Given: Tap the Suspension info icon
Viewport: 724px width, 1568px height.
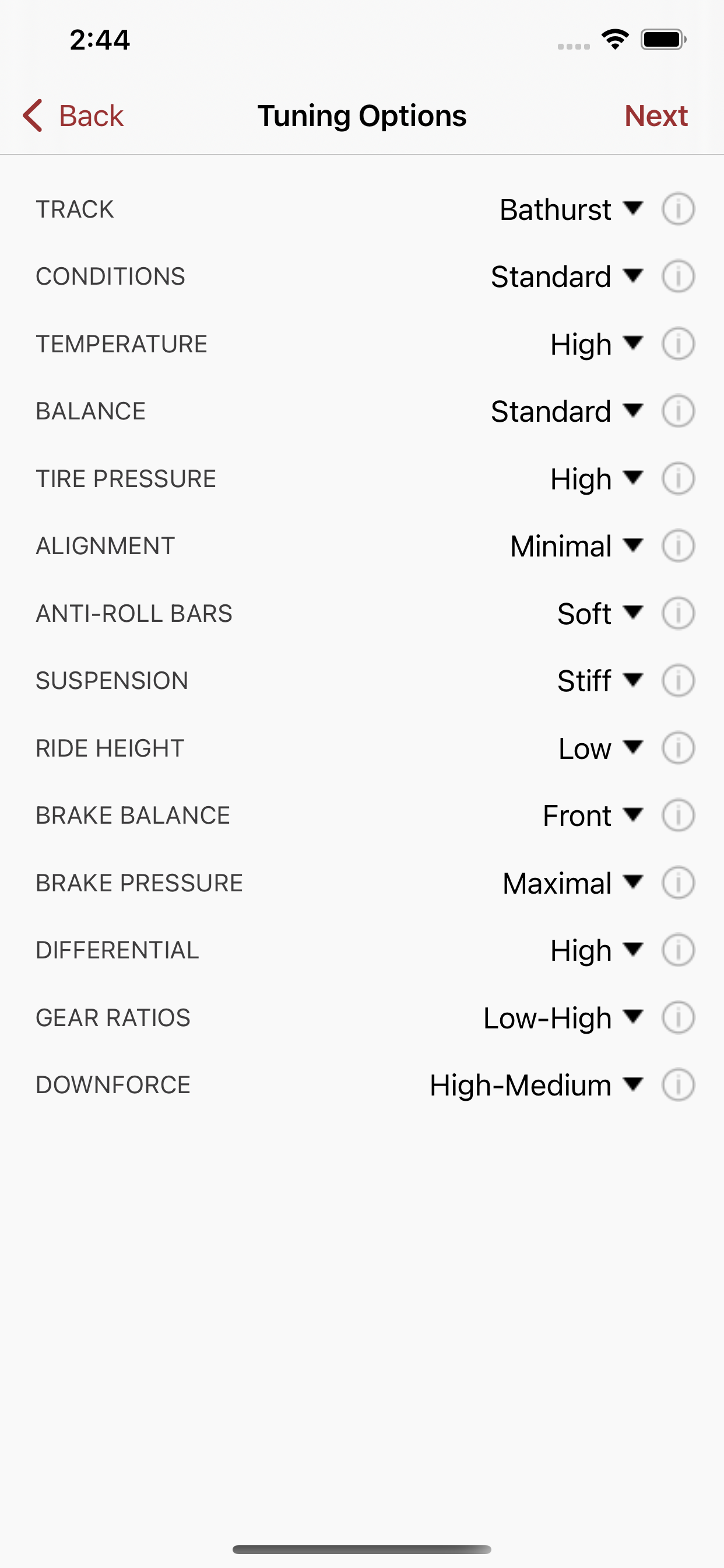Looking at the screenshot, I should 678,681.
